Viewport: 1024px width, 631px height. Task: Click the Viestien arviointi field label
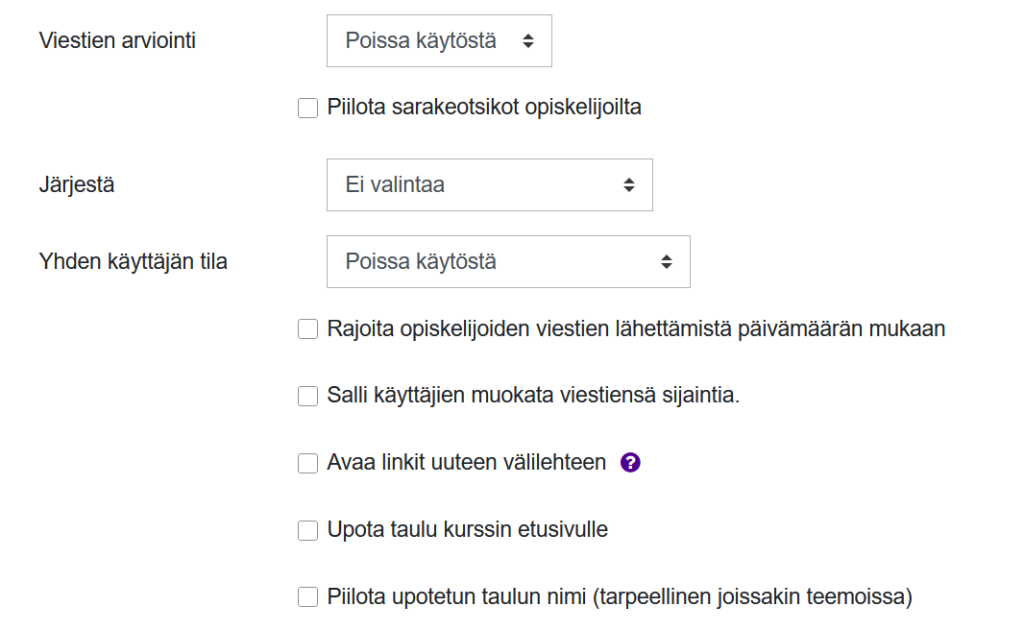(x=116, y=41)
